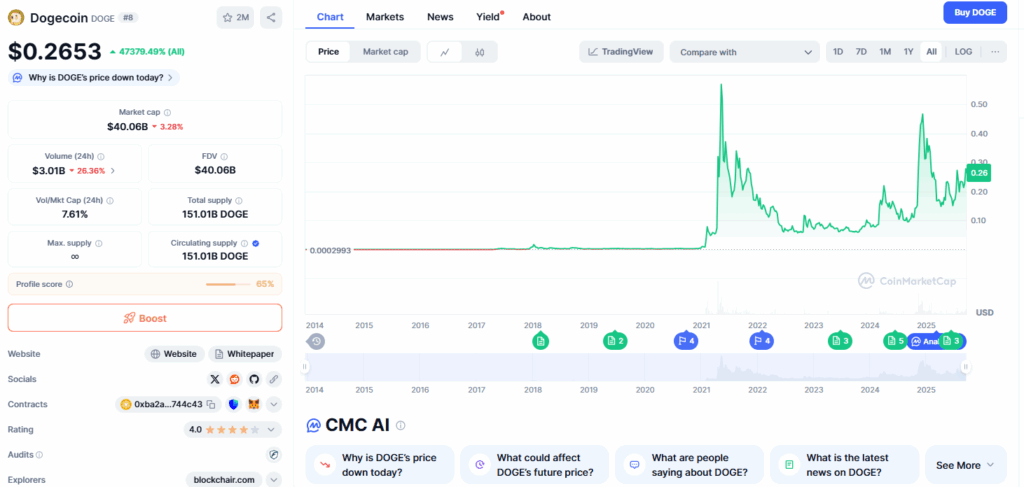Open the Compare with dropdown

(744, 52)
